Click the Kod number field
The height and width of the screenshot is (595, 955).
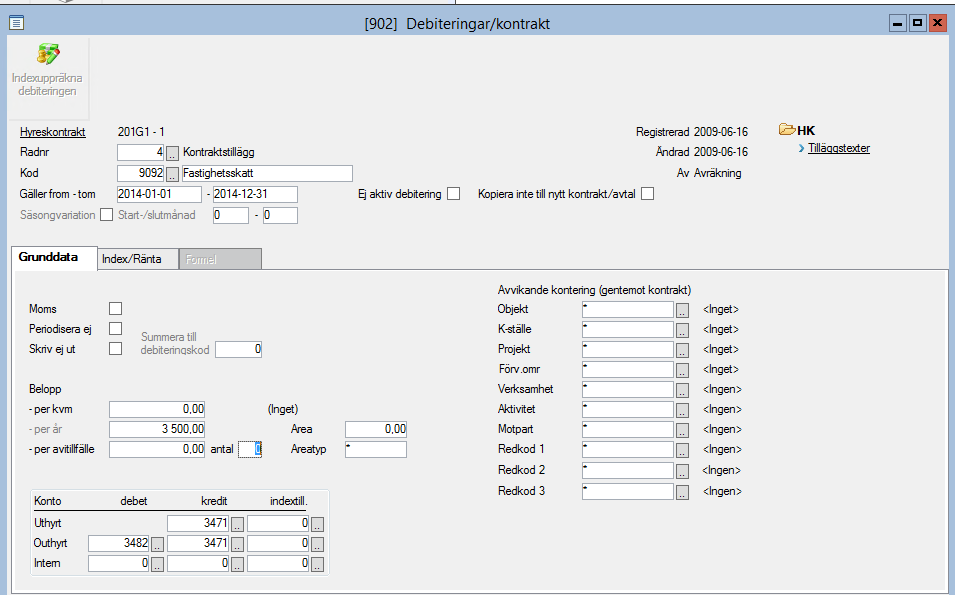click(141, 174)
